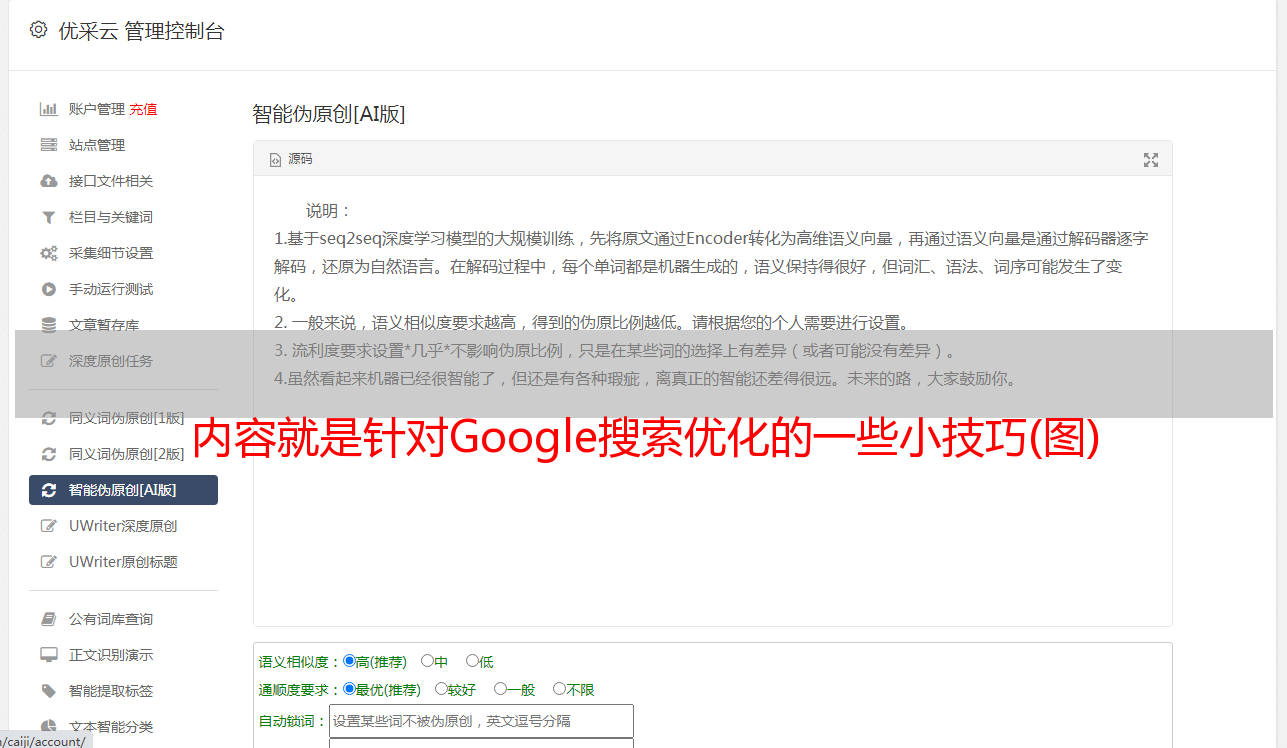Click the red 充值 recharge link
1287x748 pixels.
click(x=143, y=109)
